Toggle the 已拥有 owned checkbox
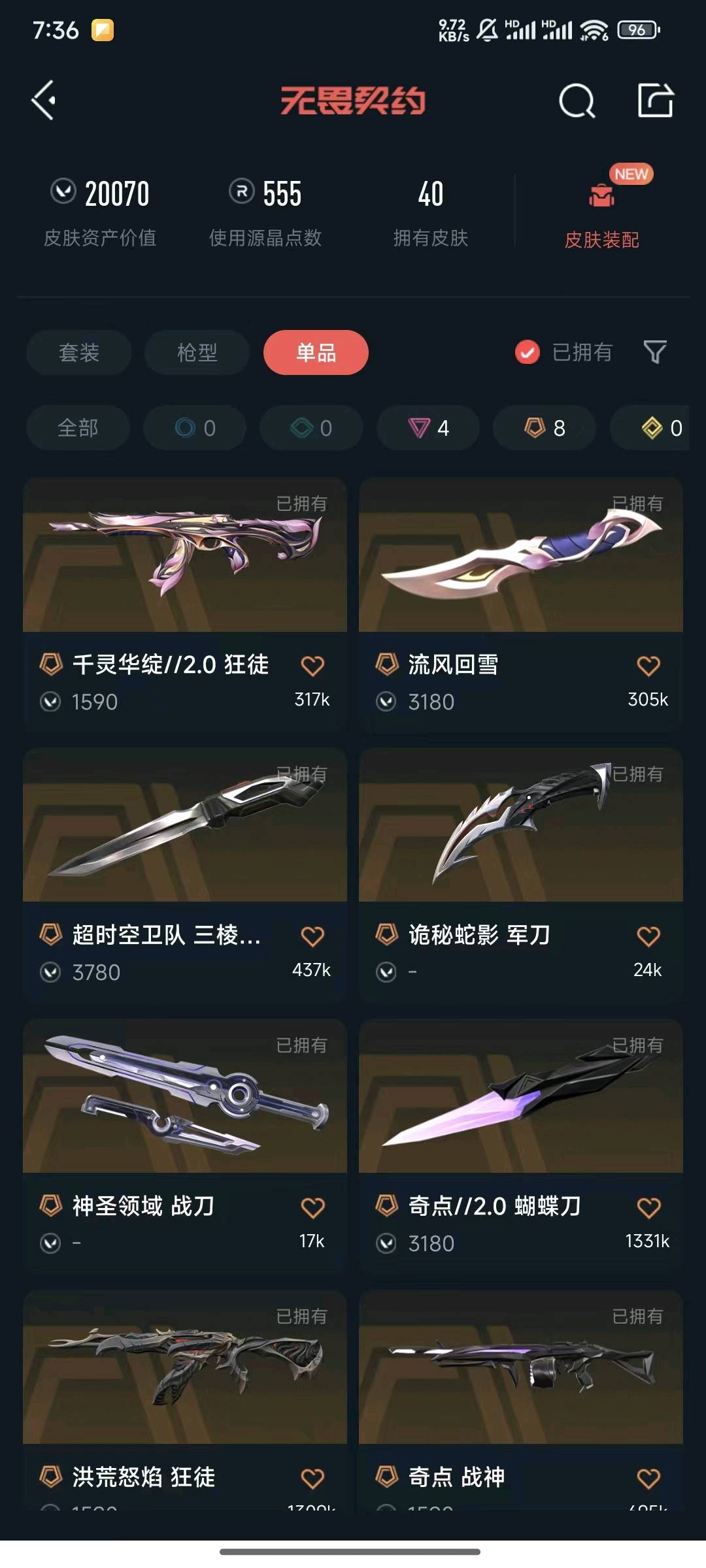Image resolution: width=706 pixels, height=1568 pixels. 528,352
